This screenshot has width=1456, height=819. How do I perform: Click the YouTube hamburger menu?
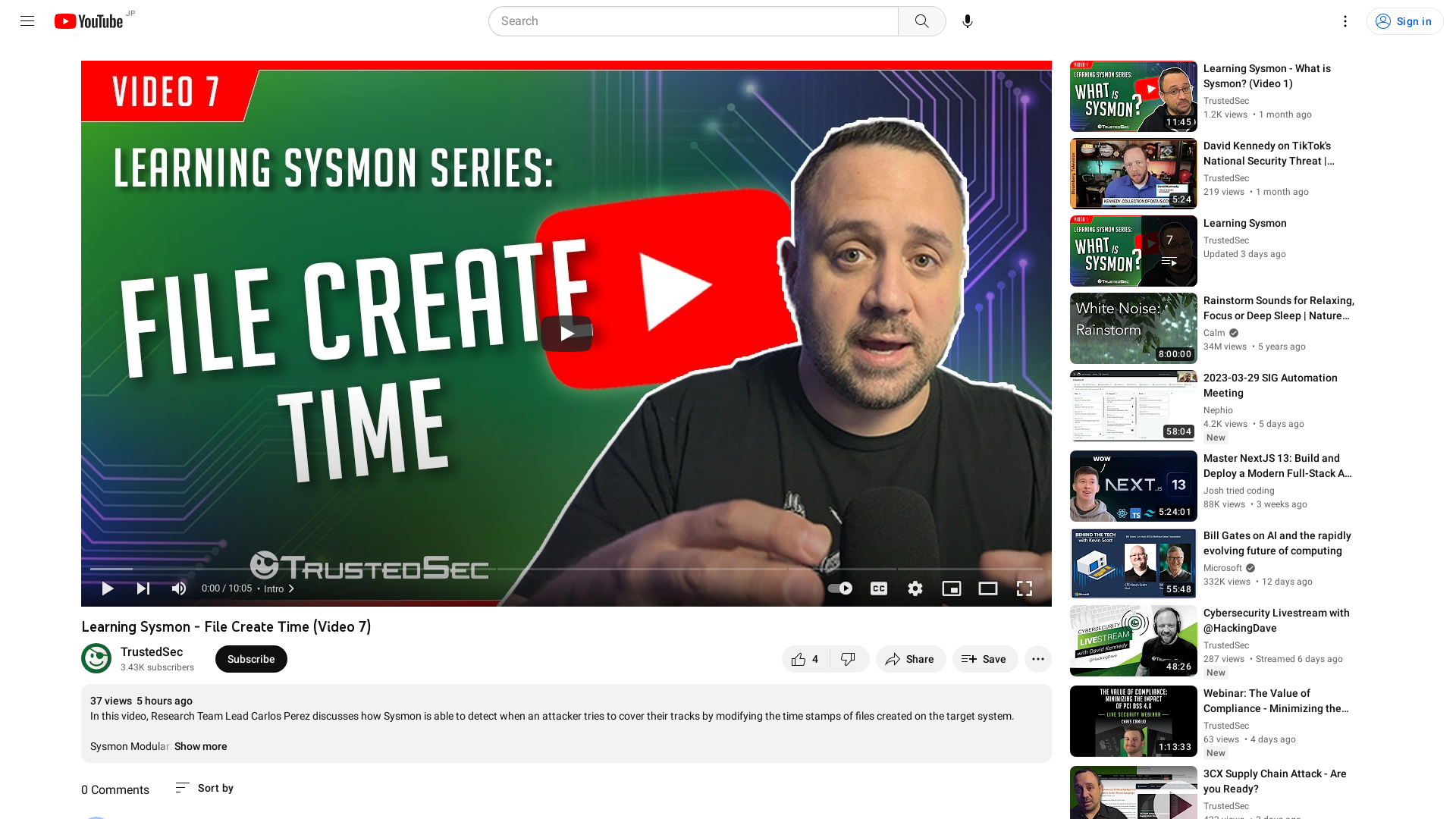[x=27, y=21]
